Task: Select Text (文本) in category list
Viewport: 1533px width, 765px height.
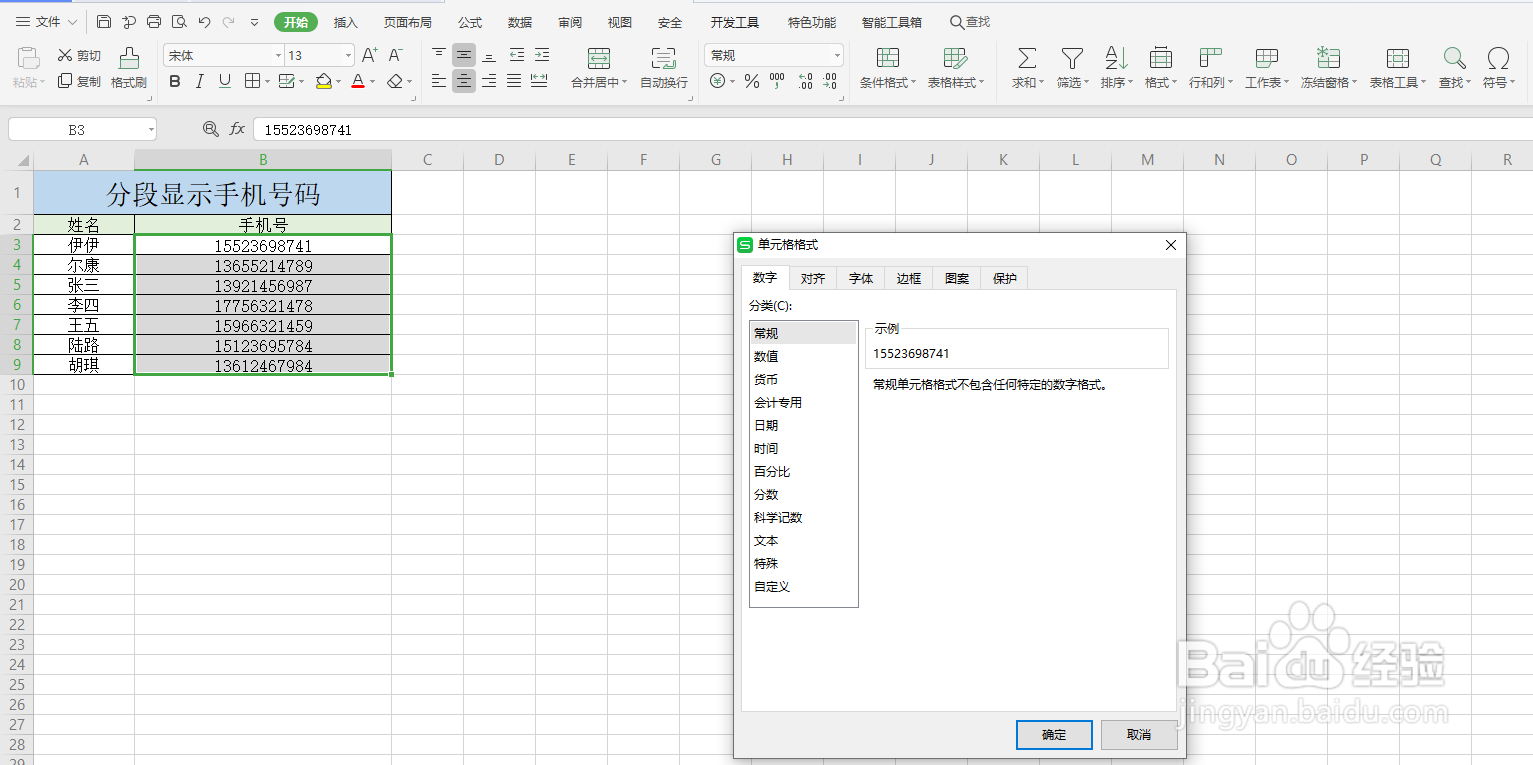Action: [803, 541]
